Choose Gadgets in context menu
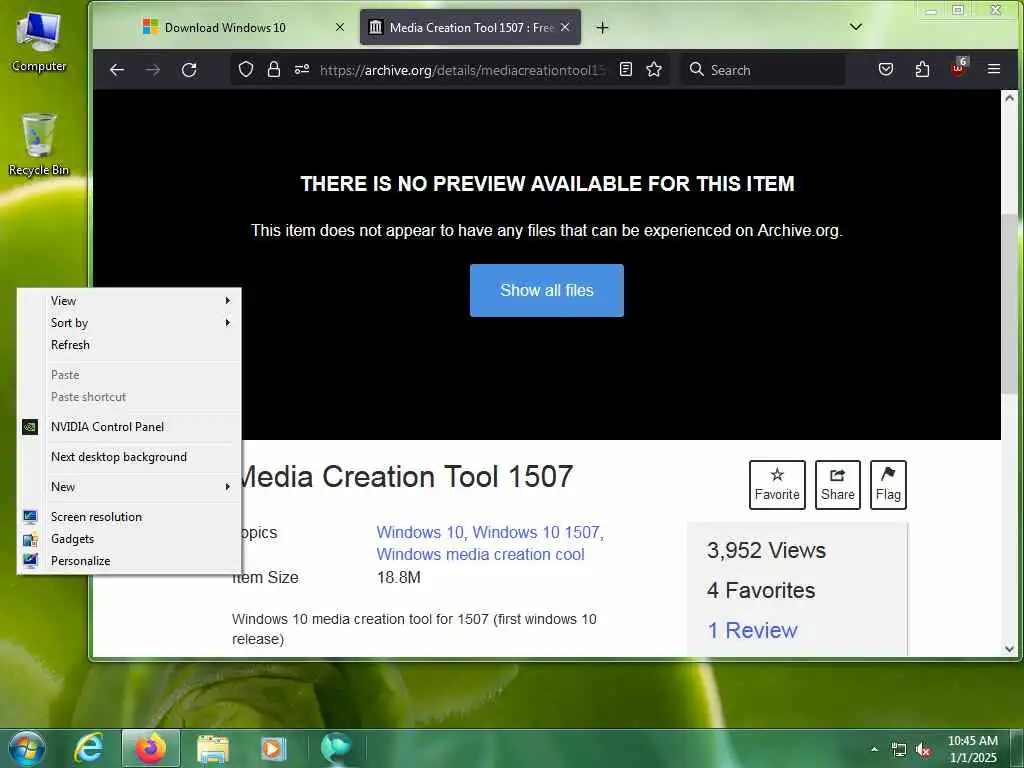Image resolution: width=1024 pixels, height=768 pixels. (129, 539)
